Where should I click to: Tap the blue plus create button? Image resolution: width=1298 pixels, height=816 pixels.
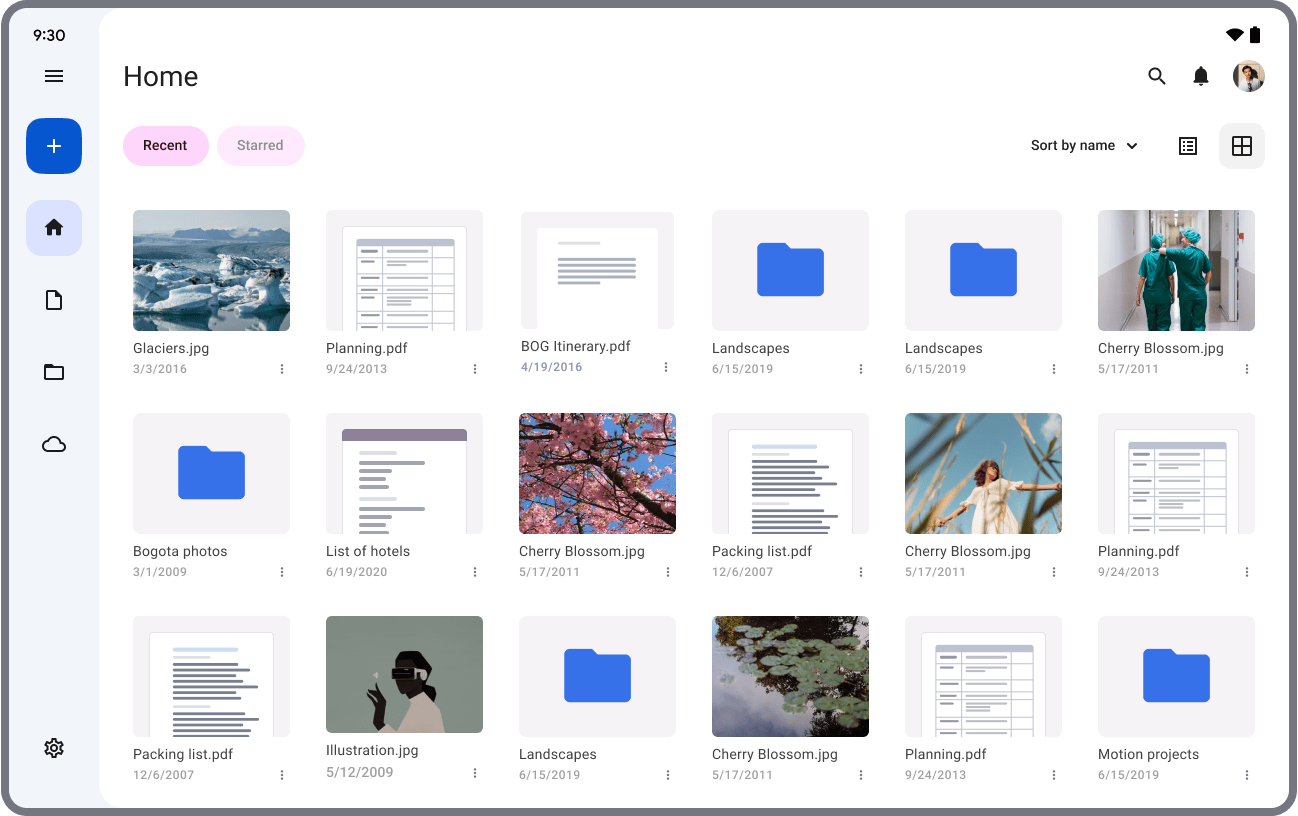click(x=54, y=146)
